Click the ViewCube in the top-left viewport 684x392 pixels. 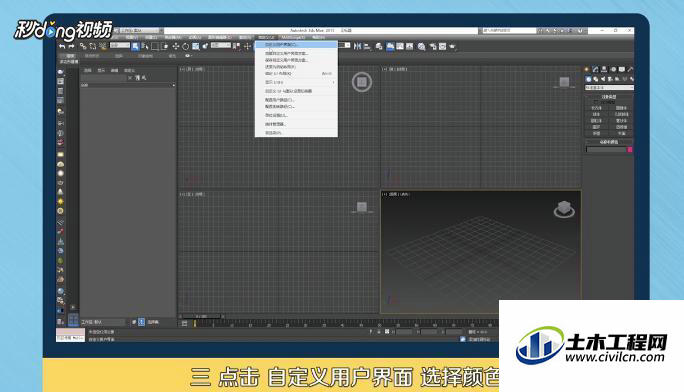tap(362, 82)
